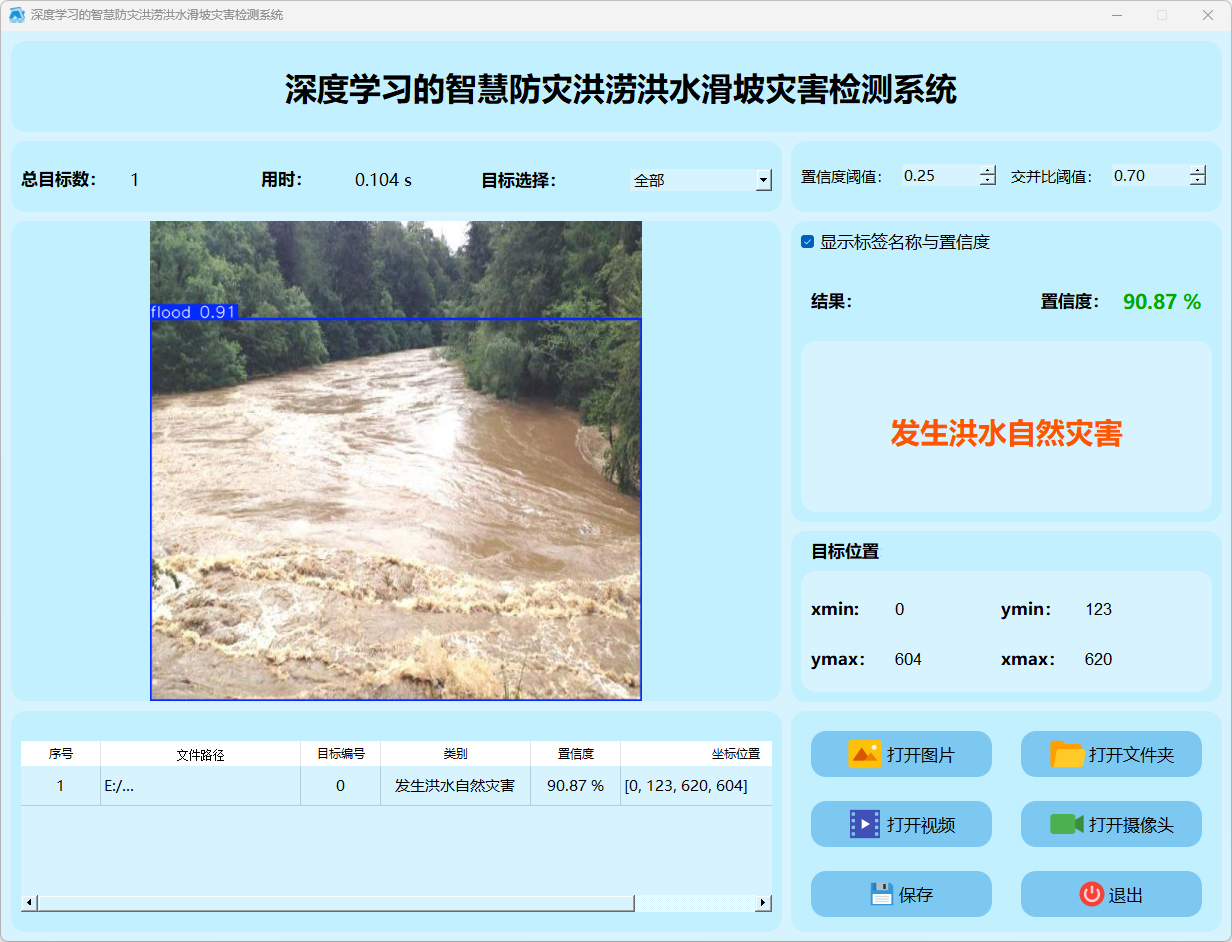Toggle the show label name and confidence checkbox
The height and width of the screenshot is (942, 1232).
pyautogui.click(x=808, y=242)
